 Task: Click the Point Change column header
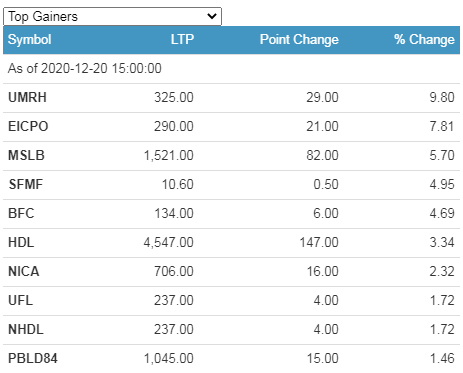click(x=299, y=39)
